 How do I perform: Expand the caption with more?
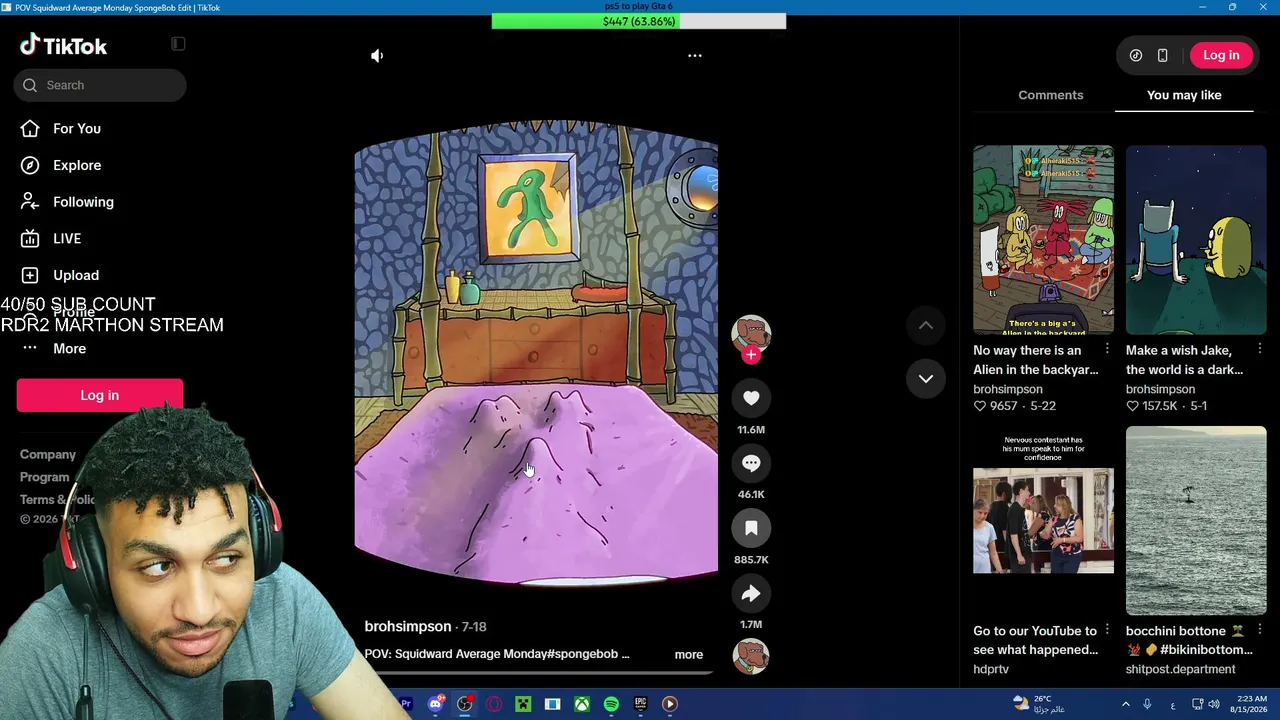click(689, 654)
